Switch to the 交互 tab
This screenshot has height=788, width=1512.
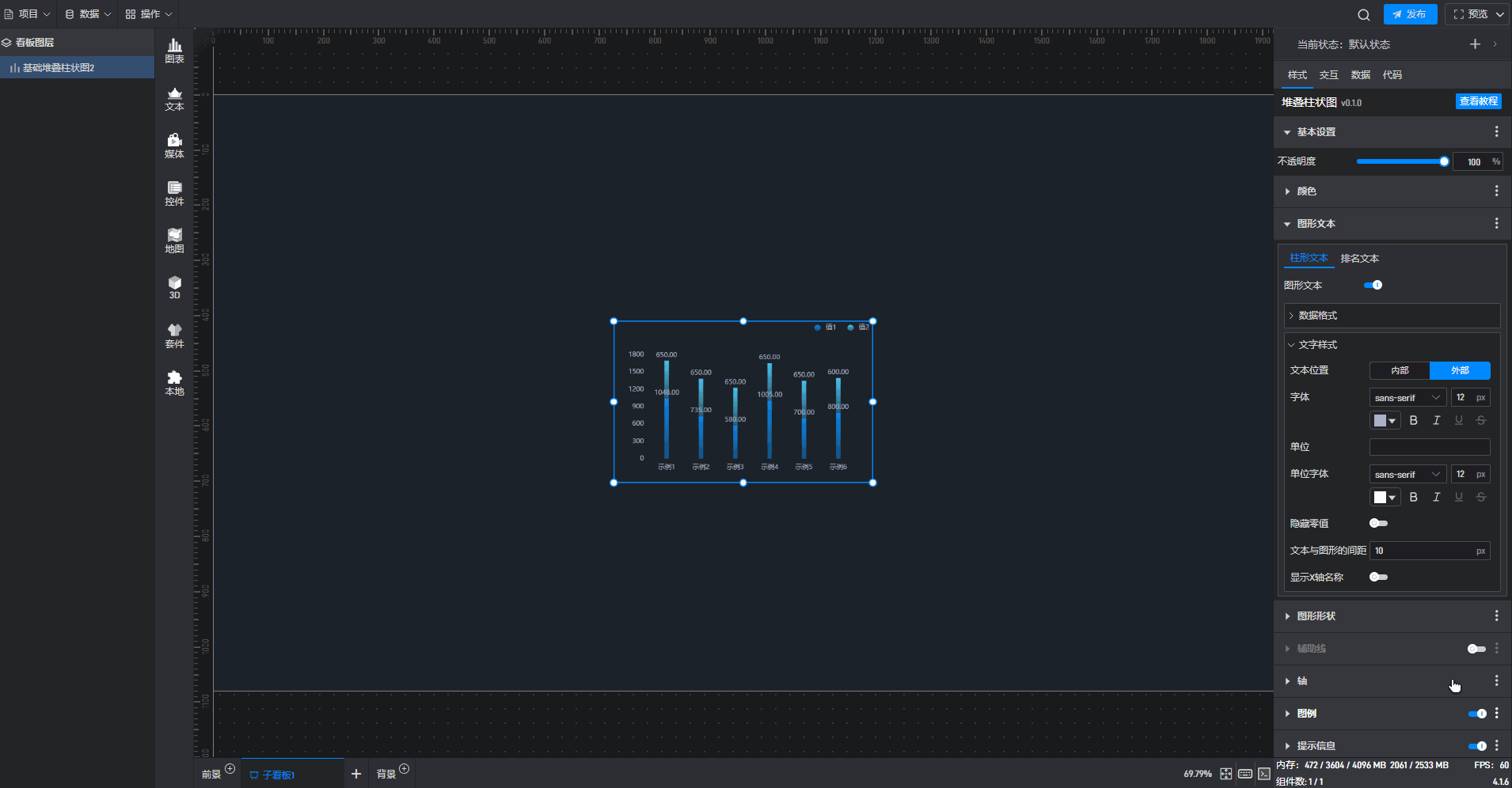point(1328,75)
